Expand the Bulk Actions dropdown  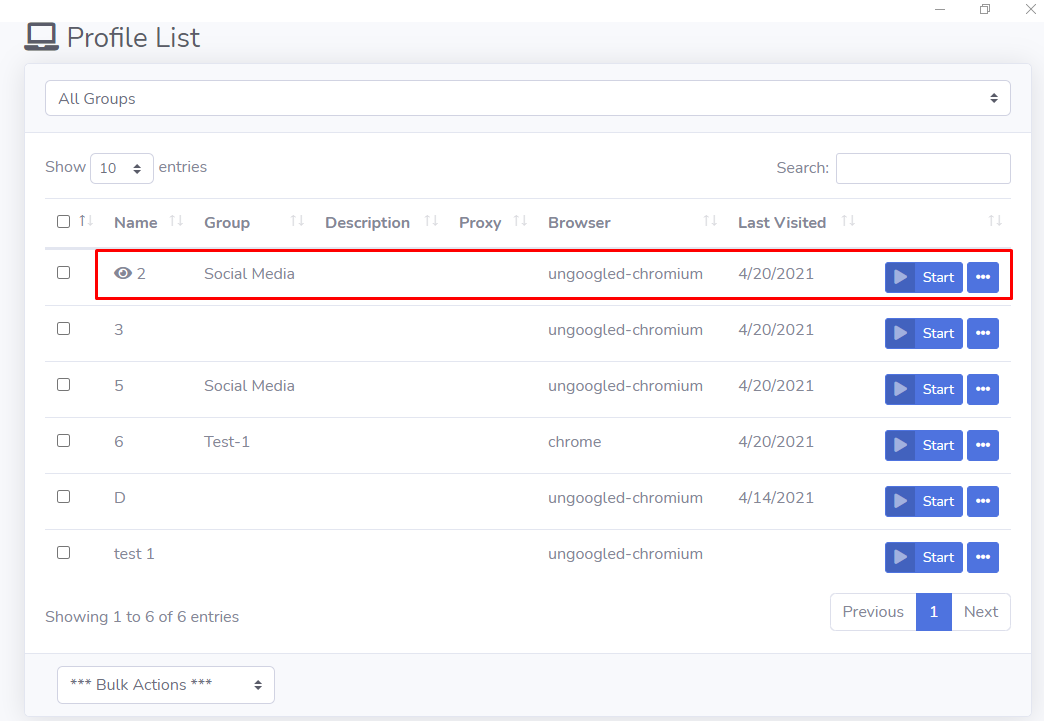[166, 684]
